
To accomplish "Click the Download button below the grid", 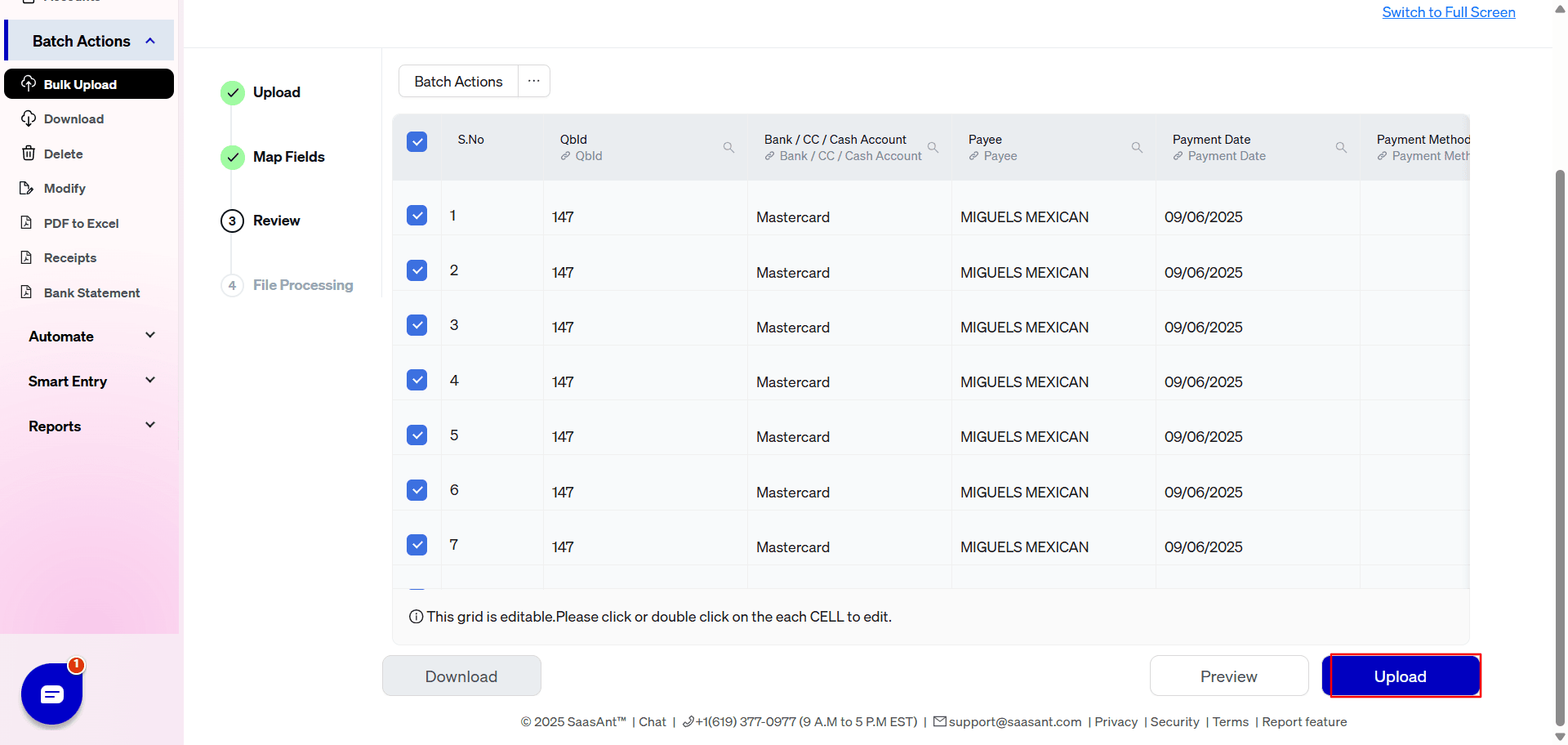I will pyautogui.click(x=461, y=676).
